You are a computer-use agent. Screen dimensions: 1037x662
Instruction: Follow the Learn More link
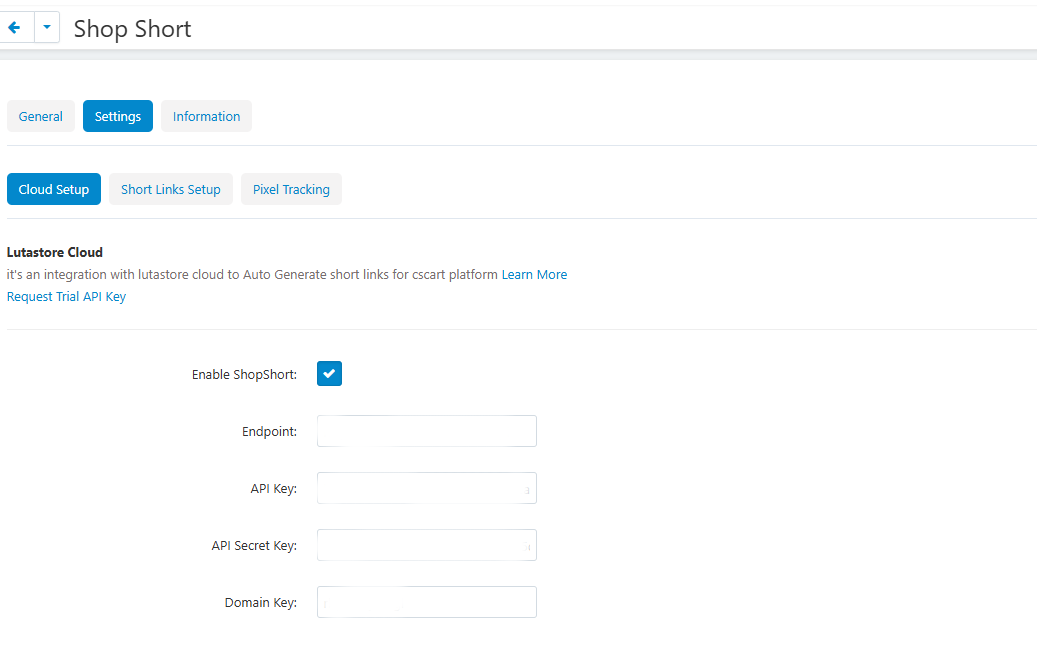pos(534,274)
